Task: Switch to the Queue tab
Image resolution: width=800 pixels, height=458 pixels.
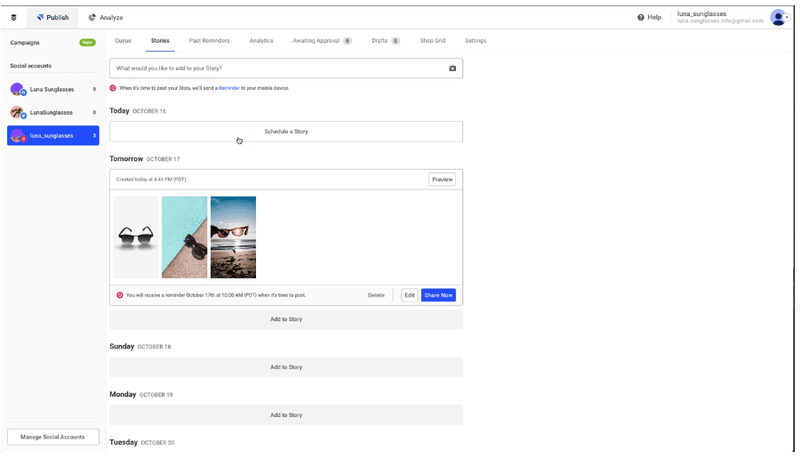Action: point(123,41)
